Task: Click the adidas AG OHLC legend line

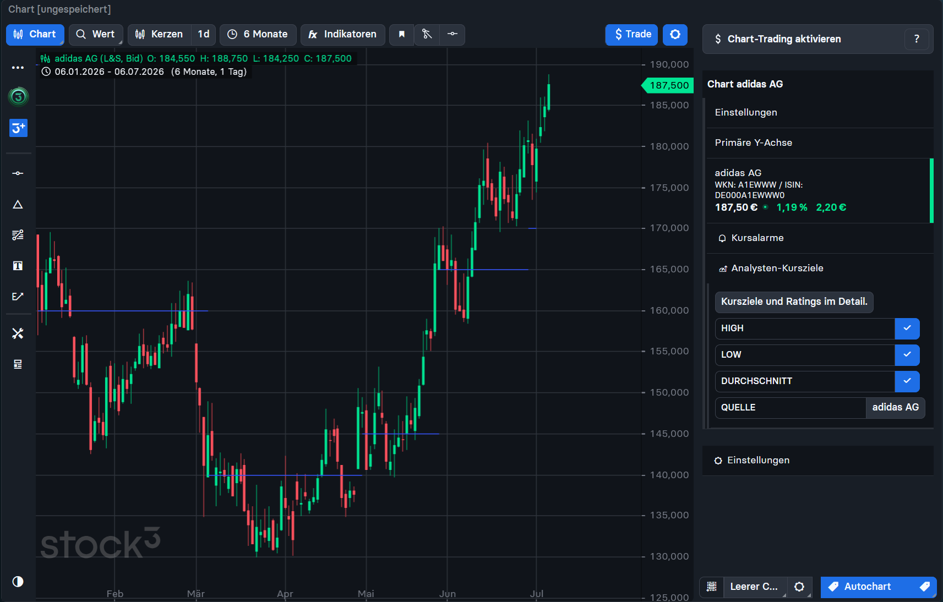Action: point(196,58)
